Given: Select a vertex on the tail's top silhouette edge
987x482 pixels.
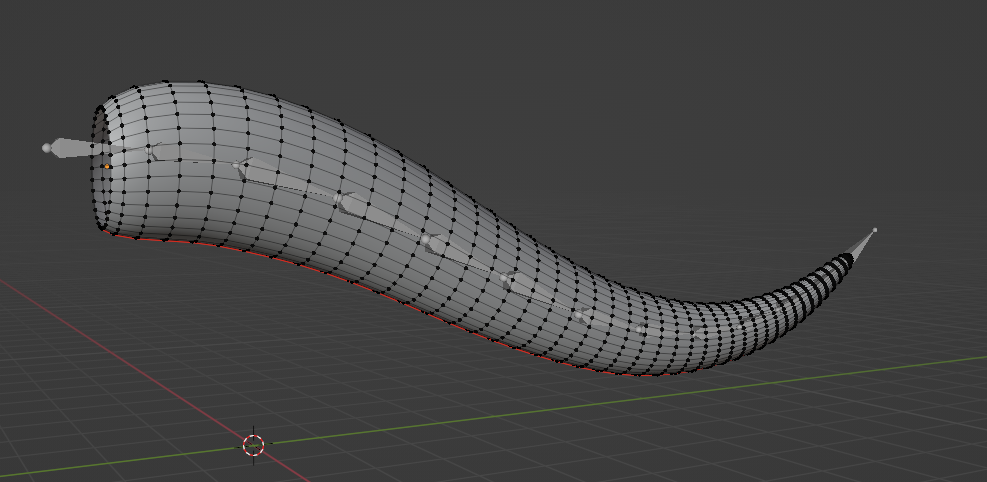Looking at the screenshot, I should 200,82.
